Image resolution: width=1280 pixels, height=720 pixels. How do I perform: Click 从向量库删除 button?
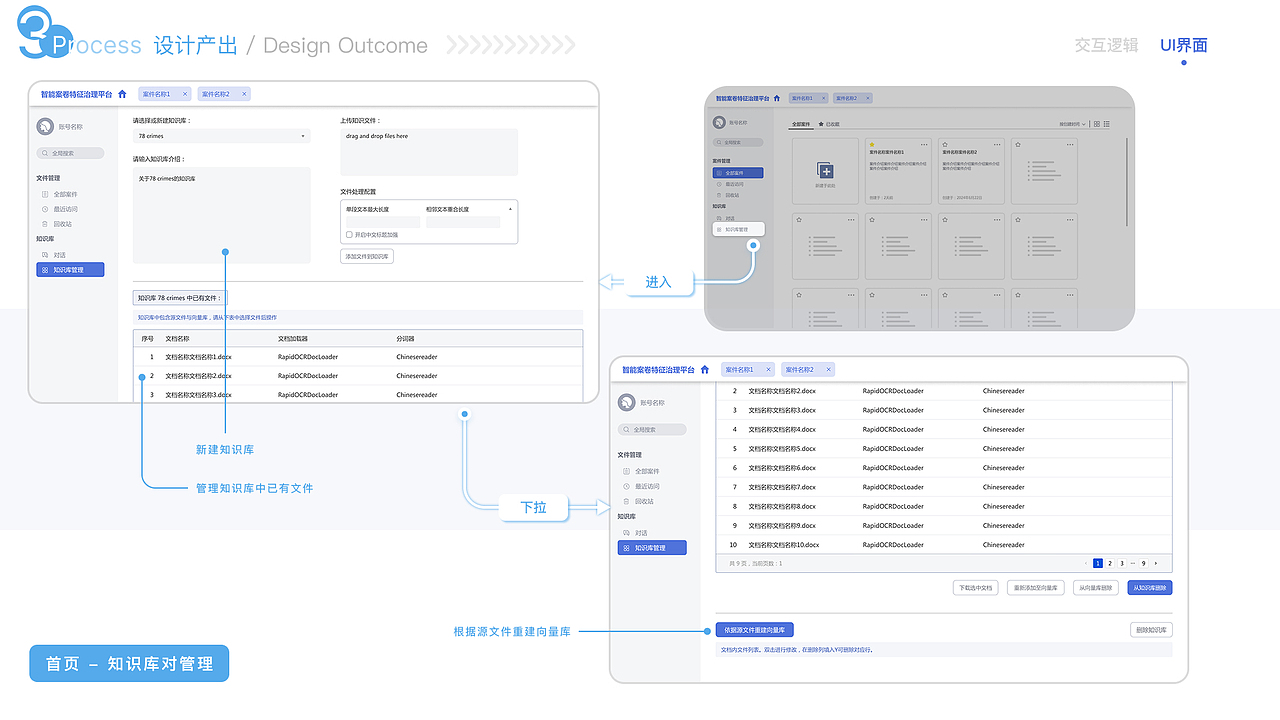(1095, 588)
